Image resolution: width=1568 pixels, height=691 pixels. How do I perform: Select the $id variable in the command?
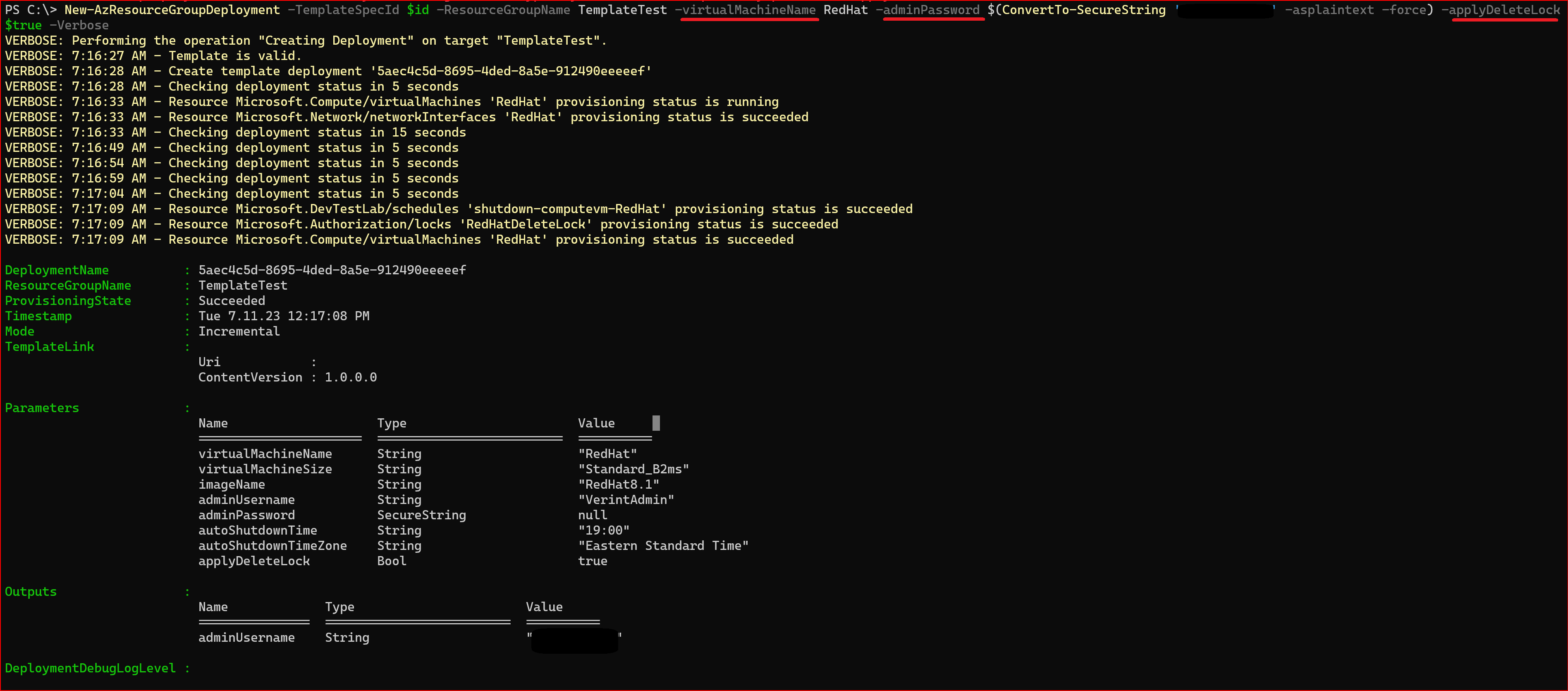coord(419,10)
